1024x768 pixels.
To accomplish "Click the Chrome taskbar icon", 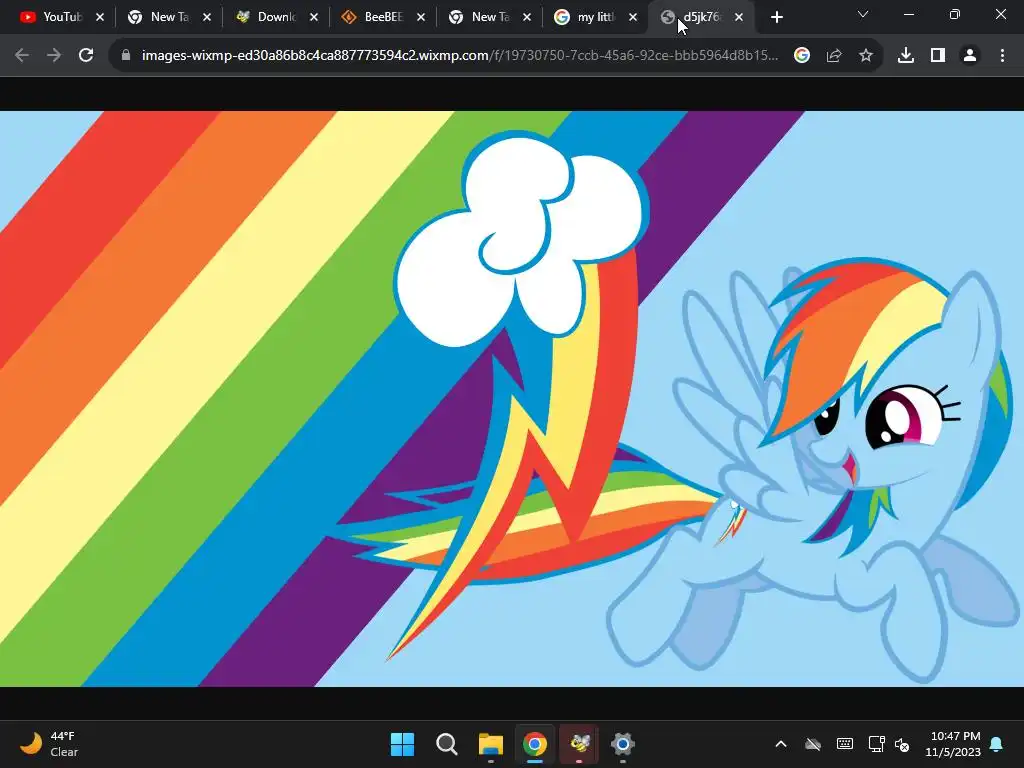I will tap(535, 744).
